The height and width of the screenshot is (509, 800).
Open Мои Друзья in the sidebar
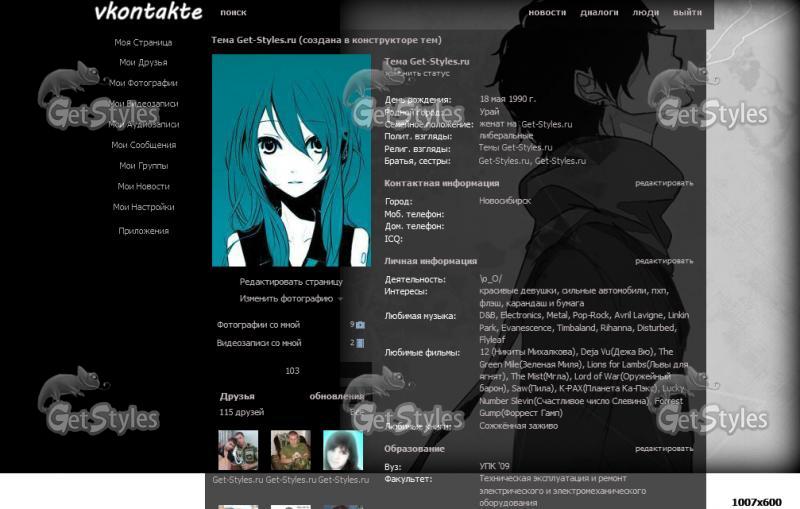click(x=143, y=63)
